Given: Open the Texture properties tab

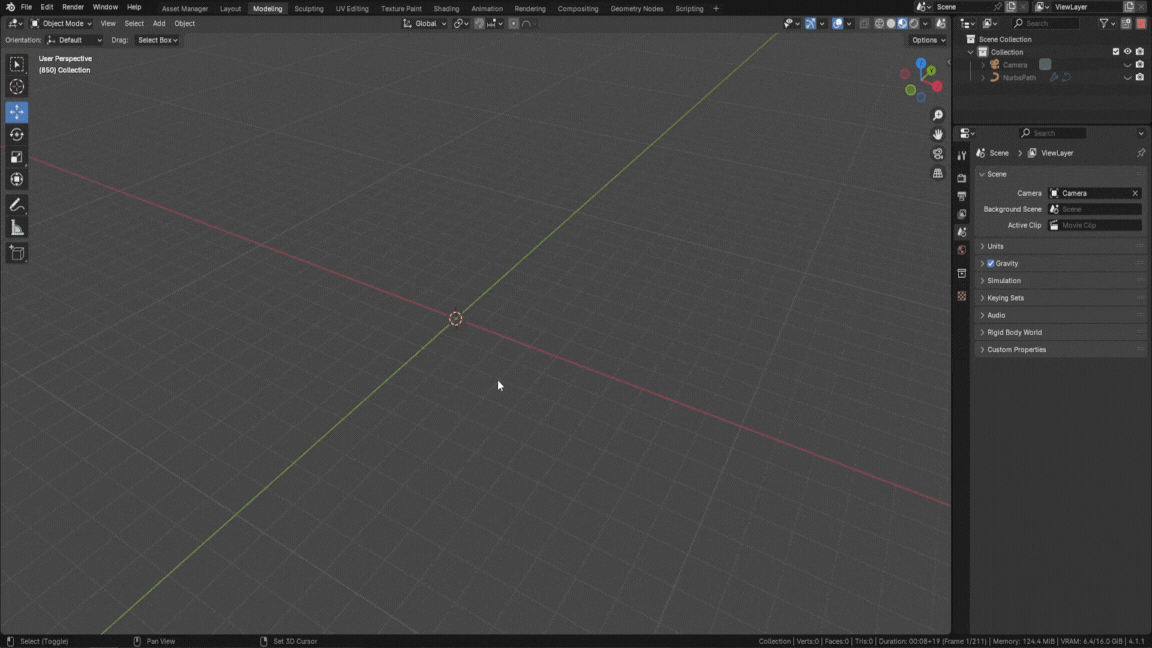Looking at the screenshot, I should 962,296.
